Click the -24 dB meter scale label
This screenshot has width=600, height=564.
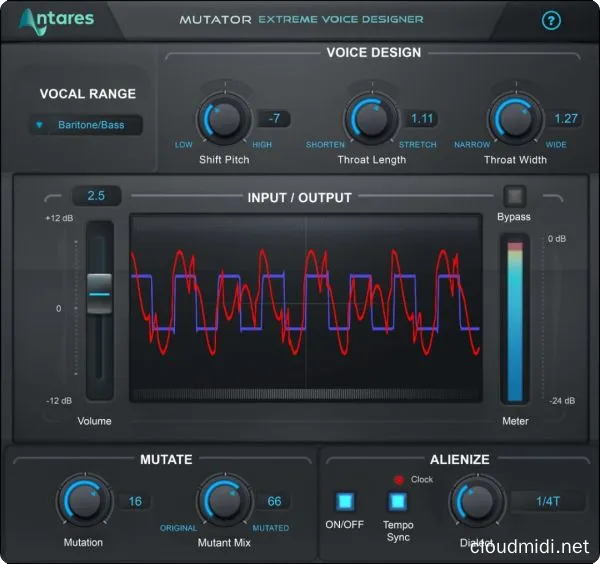[562, 401]
